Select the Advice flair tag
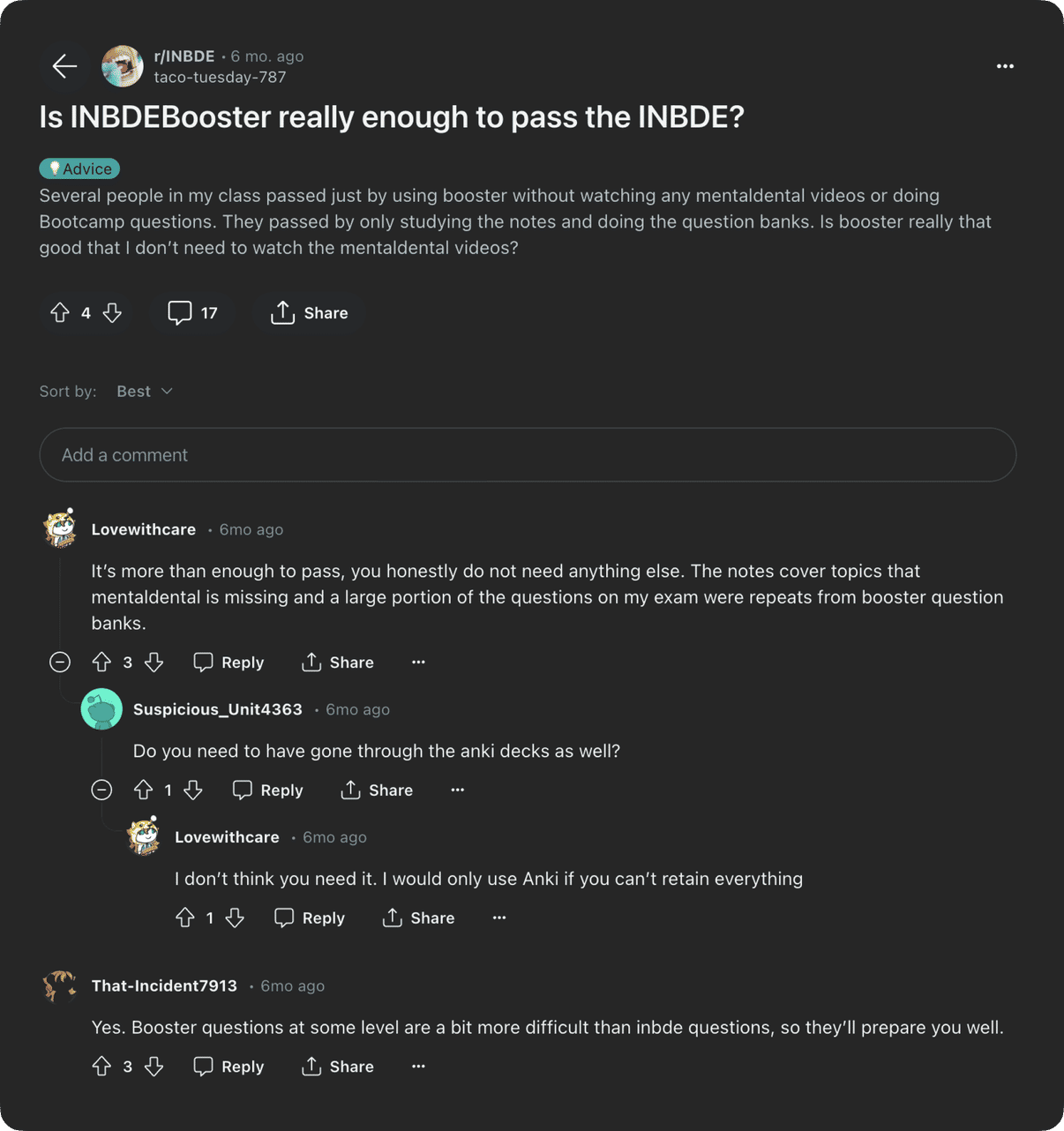Viewport: 1064px width, 1131px height. [79, 169]
